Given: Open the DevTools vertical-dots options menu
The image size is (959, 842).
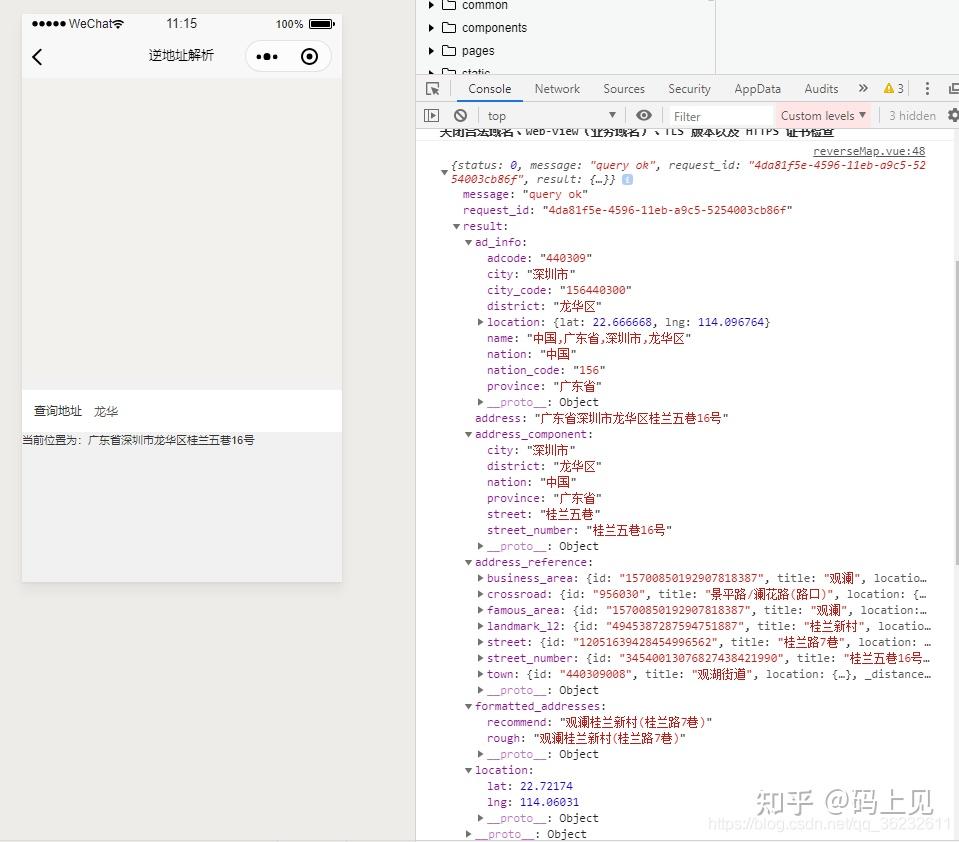Looking at the screenshot, I should click(927, 89).
